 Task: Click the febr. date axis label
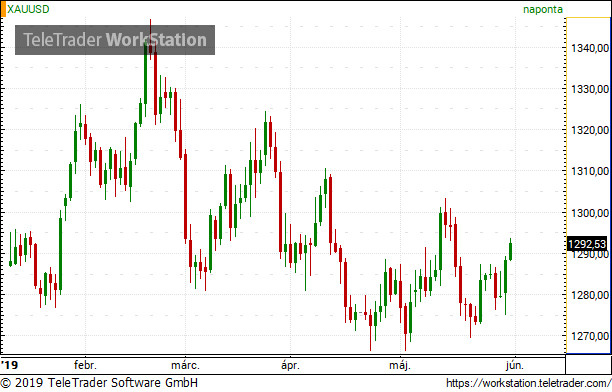(85, 365)
